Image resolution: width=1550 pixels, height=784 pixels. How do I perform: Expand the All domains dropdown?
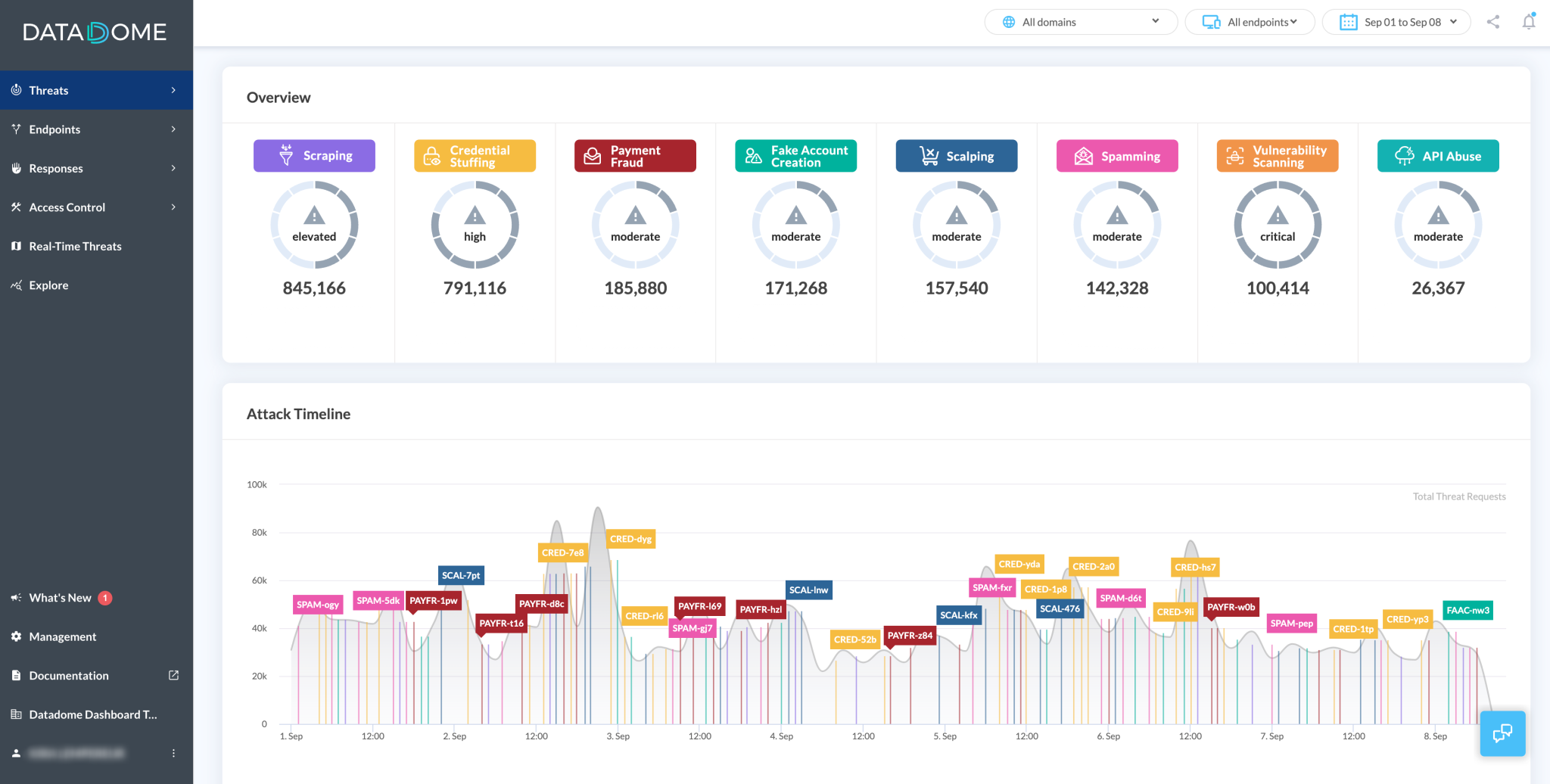(1080, 22)
